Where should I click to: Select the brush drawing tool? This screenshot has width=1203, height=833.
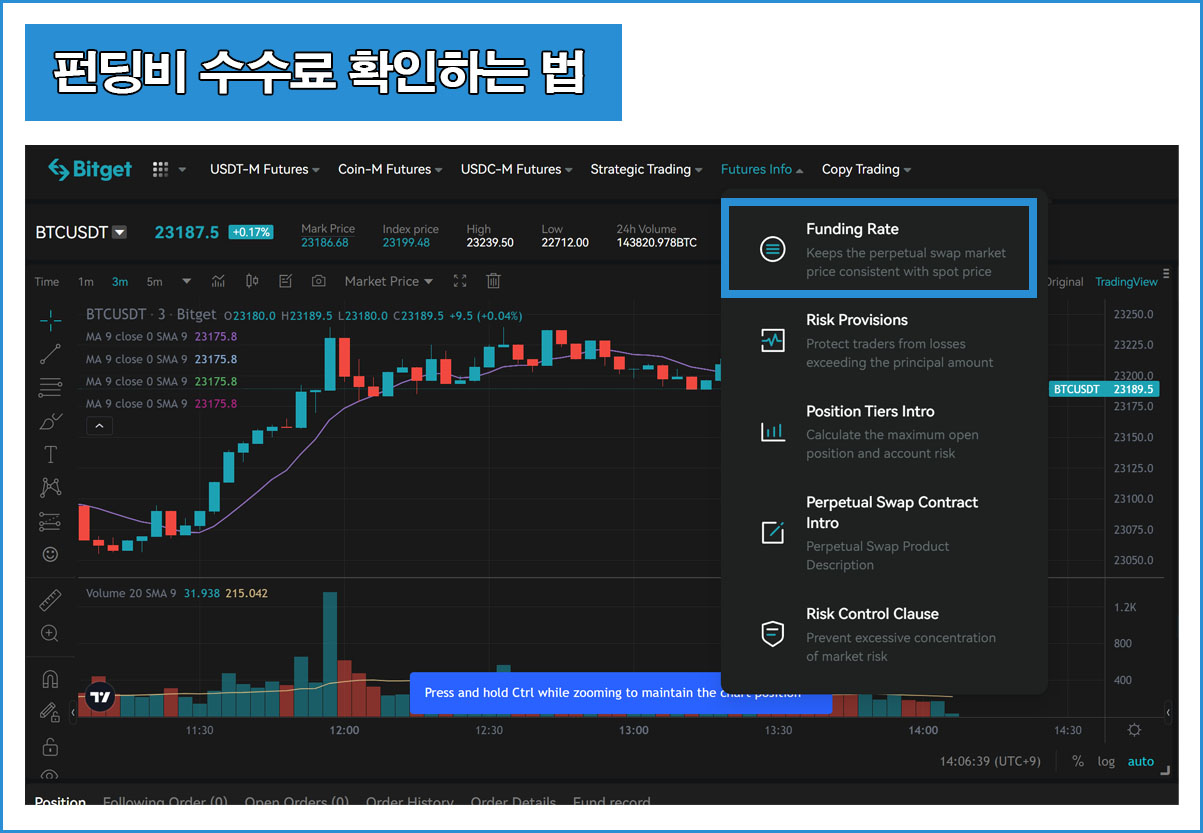coord(50,421)
